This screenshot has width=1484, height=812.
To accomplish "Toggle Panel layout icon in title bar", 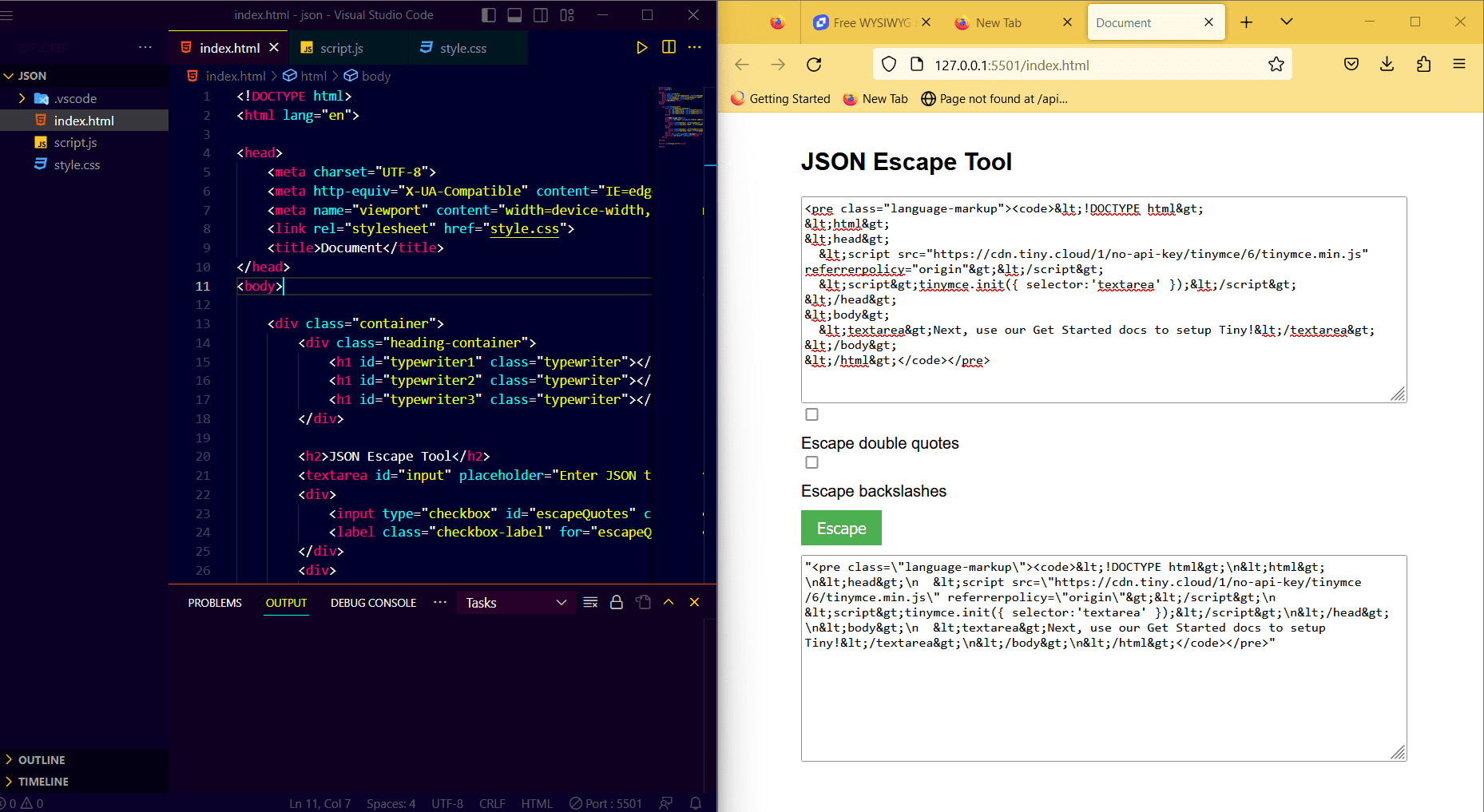I will [514, 15].
